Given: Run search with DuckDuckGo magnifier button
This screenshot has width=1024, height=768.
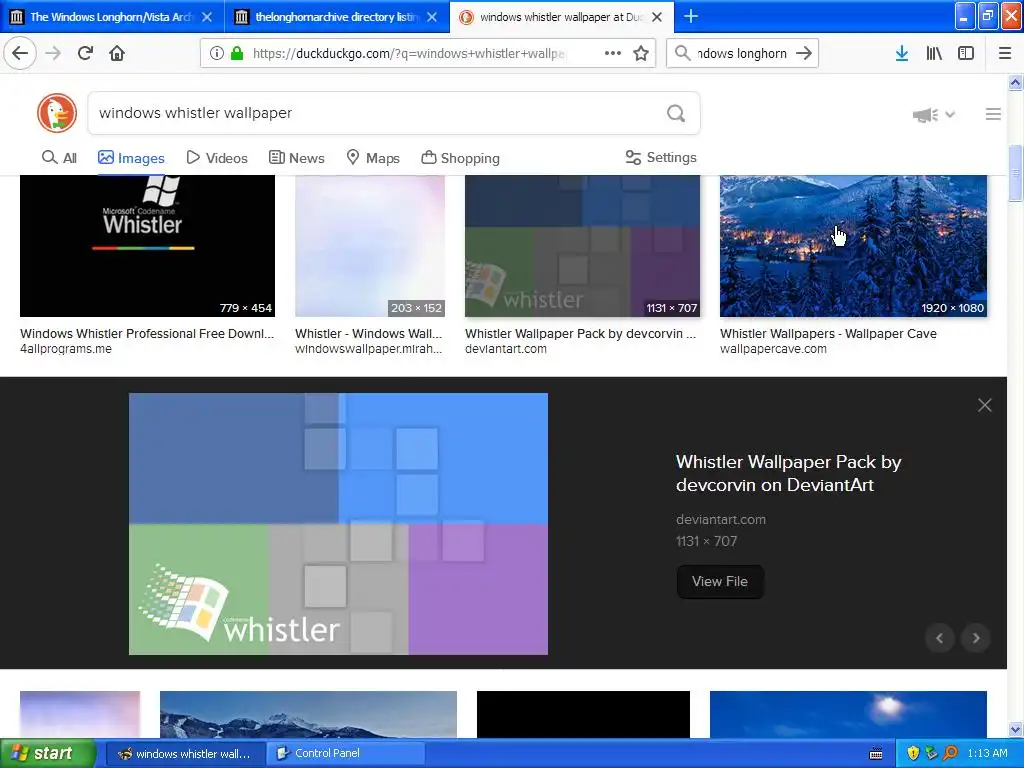Looking at the screenshot, I should (676, 114).
